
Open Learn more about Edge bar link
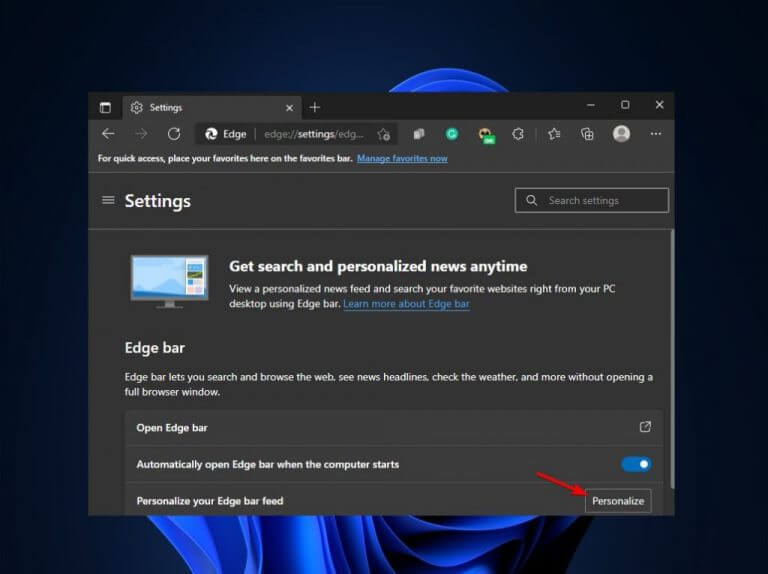pos(406,304)
